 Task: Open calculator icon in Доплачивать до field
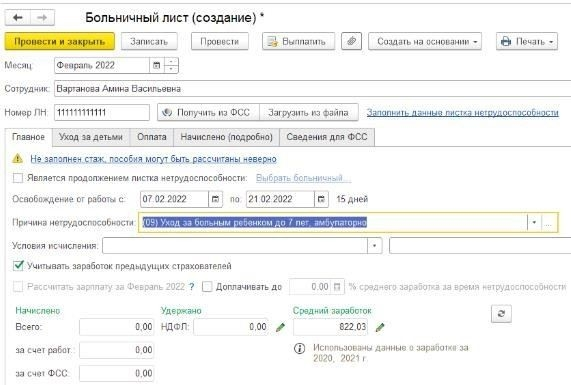(337, 287)
